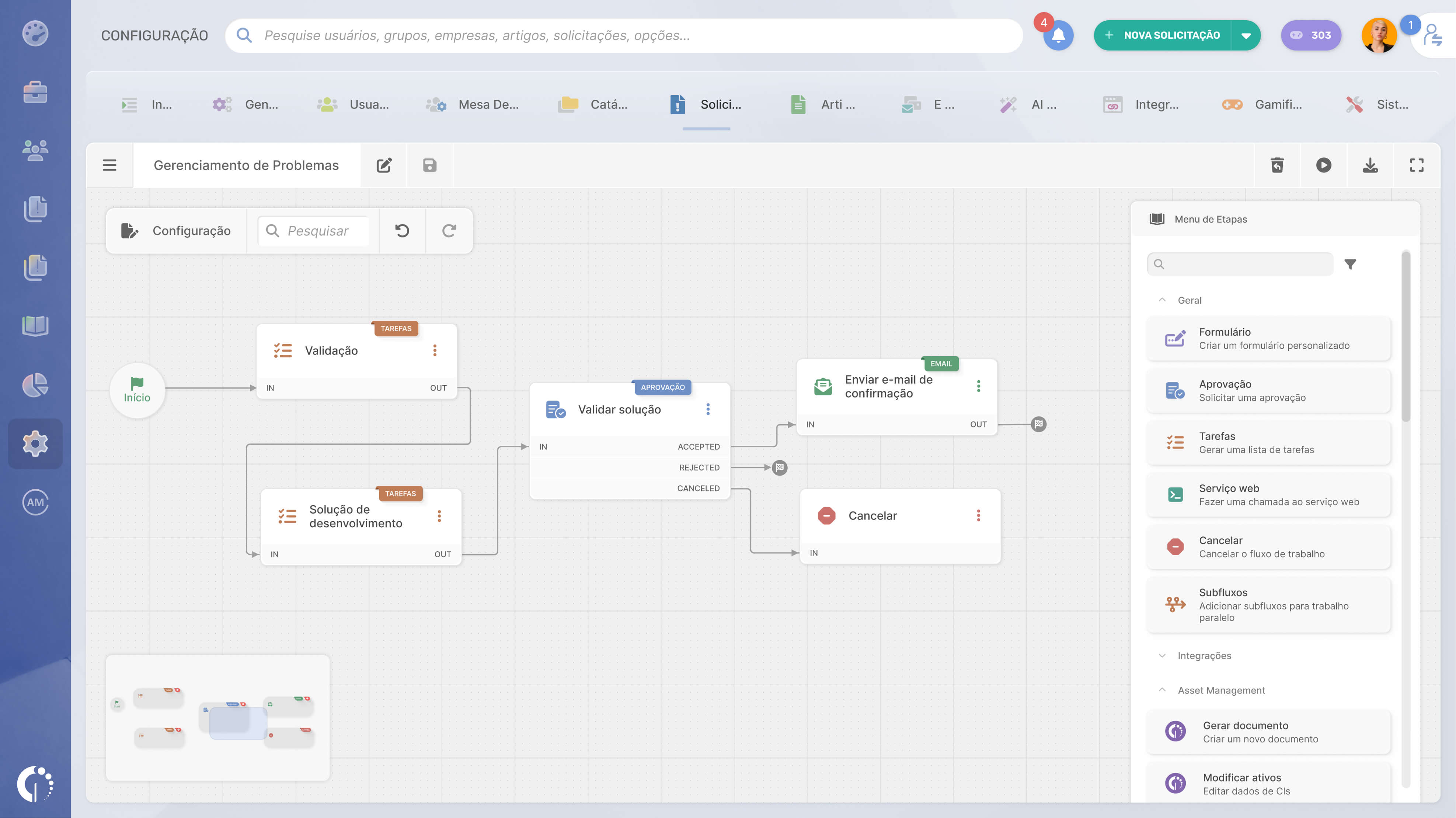Switch to the Catá... tab
The image size is (1456, 818).
pos(593,105)
